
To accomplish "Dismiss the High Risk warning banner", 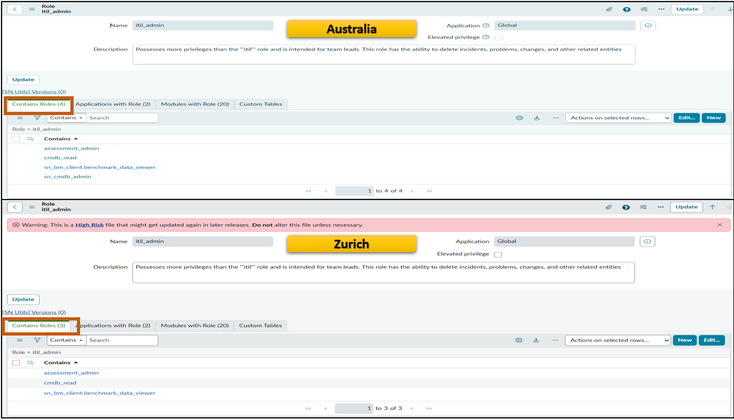I will pyautogui.click(x=719, y=225).
